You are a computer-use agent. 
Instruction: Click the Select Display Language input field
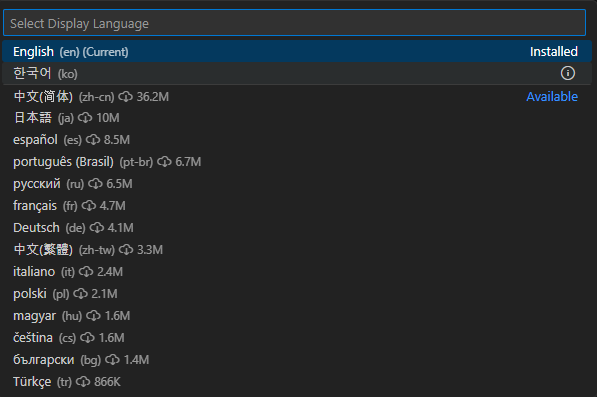tap(294, 23)
